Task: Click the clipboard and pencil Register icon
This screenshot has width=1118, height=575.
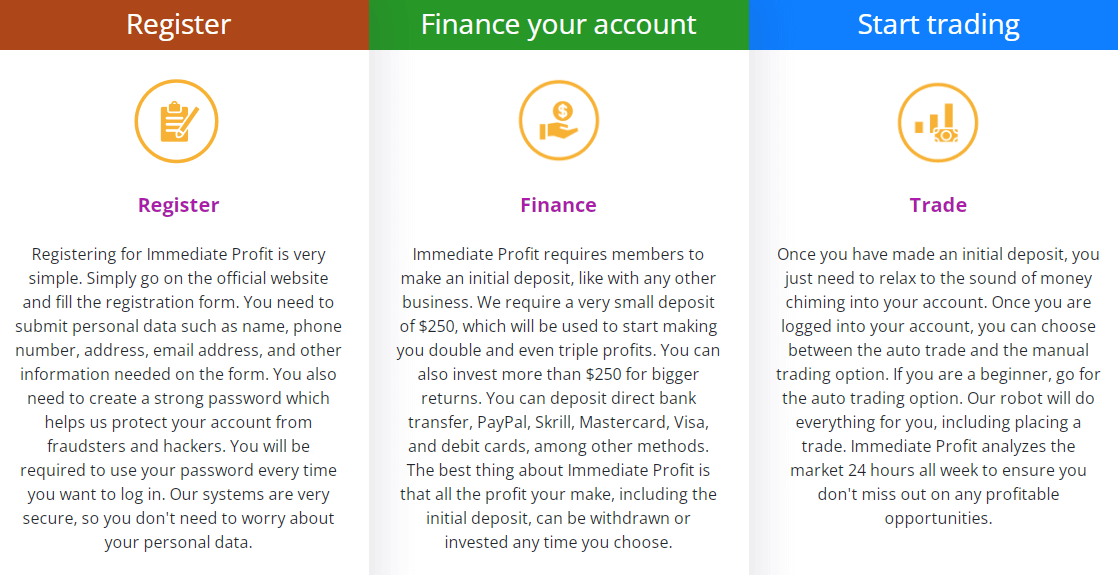Action: (176, 121)
